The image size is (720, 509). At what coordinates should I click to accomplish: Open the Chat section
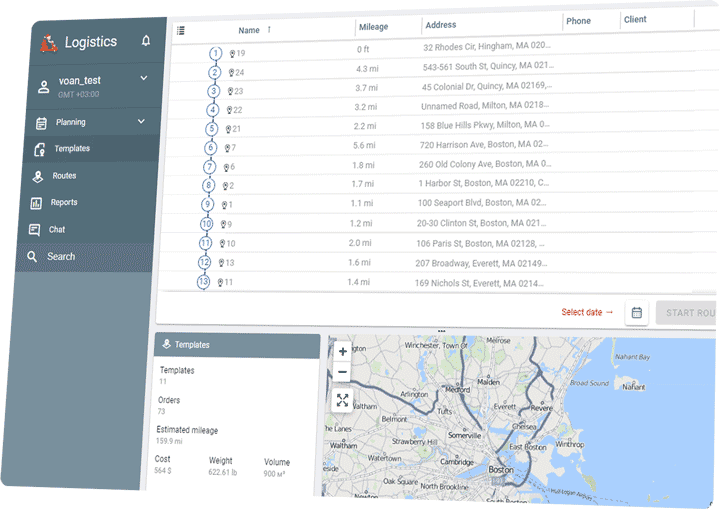(59, 230)
